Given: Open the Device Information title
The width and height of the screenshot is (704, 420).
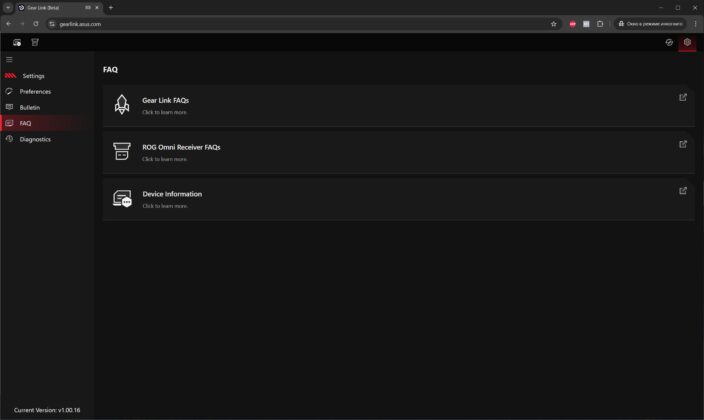Looking at the screenshot, I should pyautogui.click(x=172, y=194).
